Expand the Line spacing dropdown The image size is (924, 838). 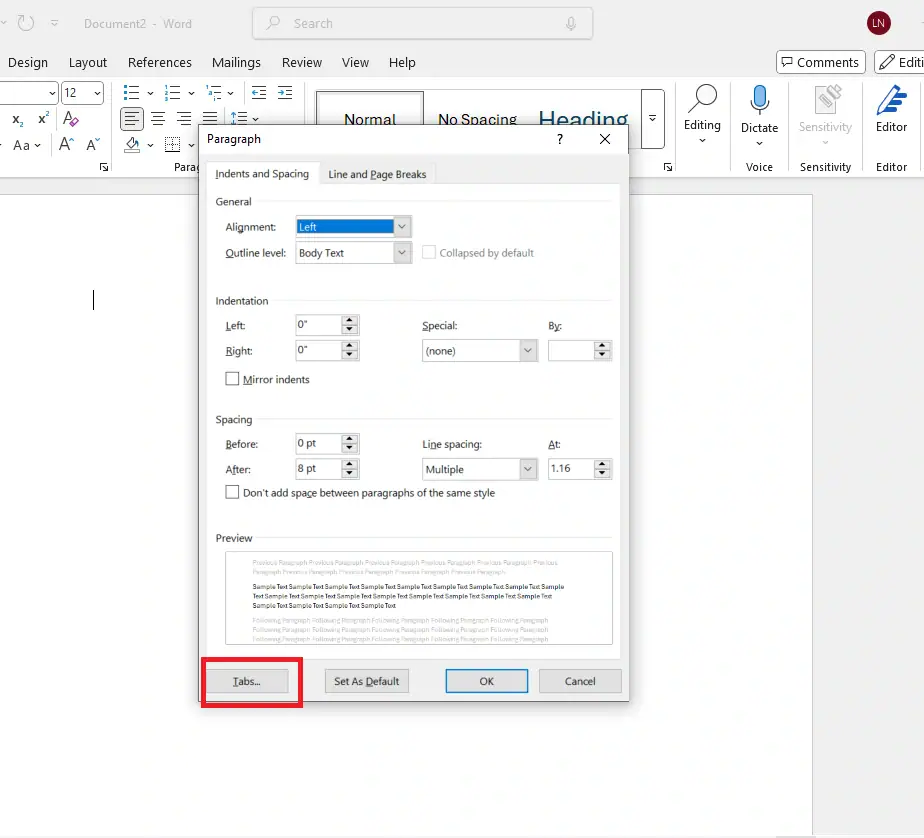click(x=528, y=469)
